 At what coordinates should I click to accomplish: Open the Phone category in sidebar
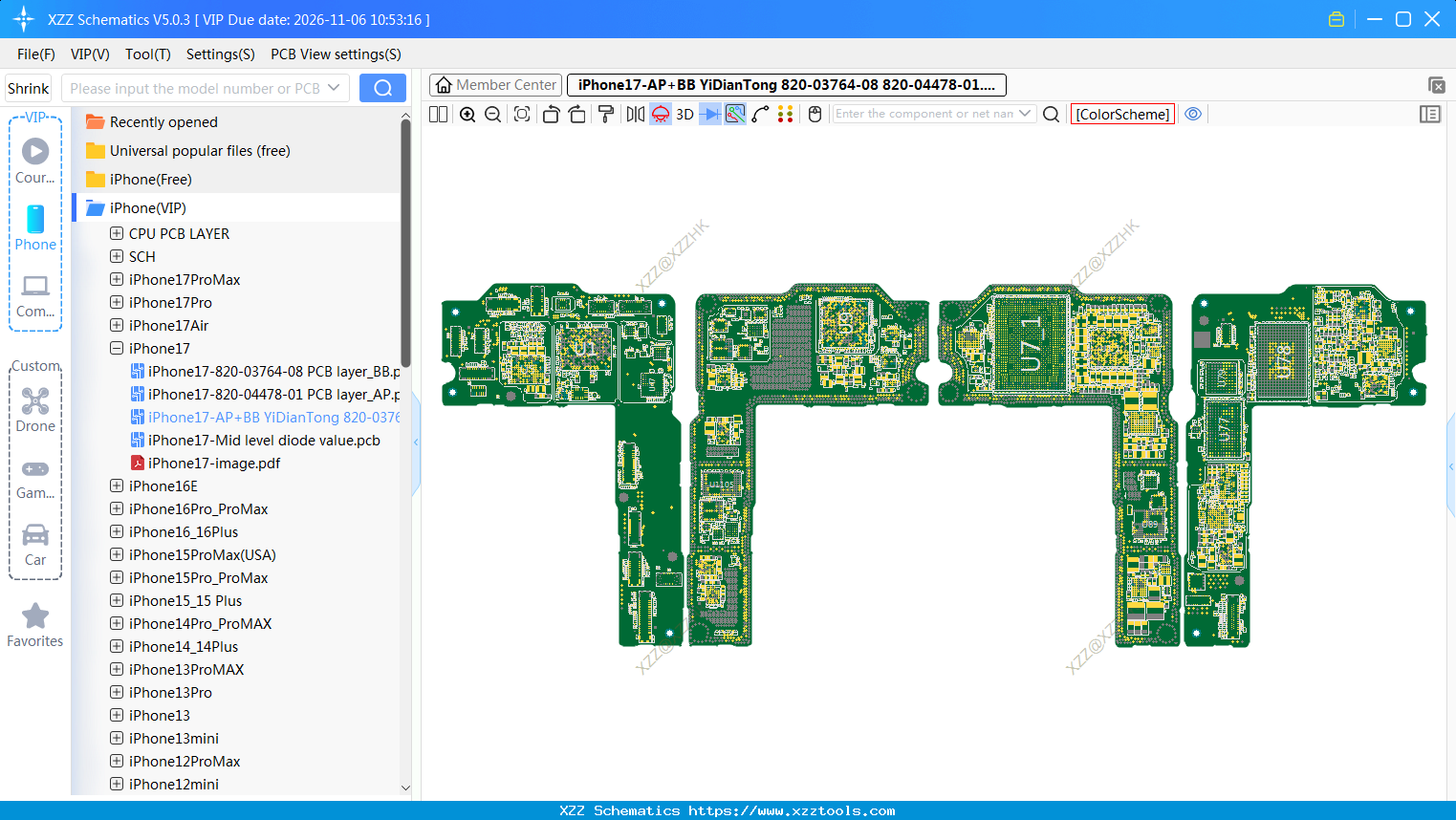tap(35, 228)
